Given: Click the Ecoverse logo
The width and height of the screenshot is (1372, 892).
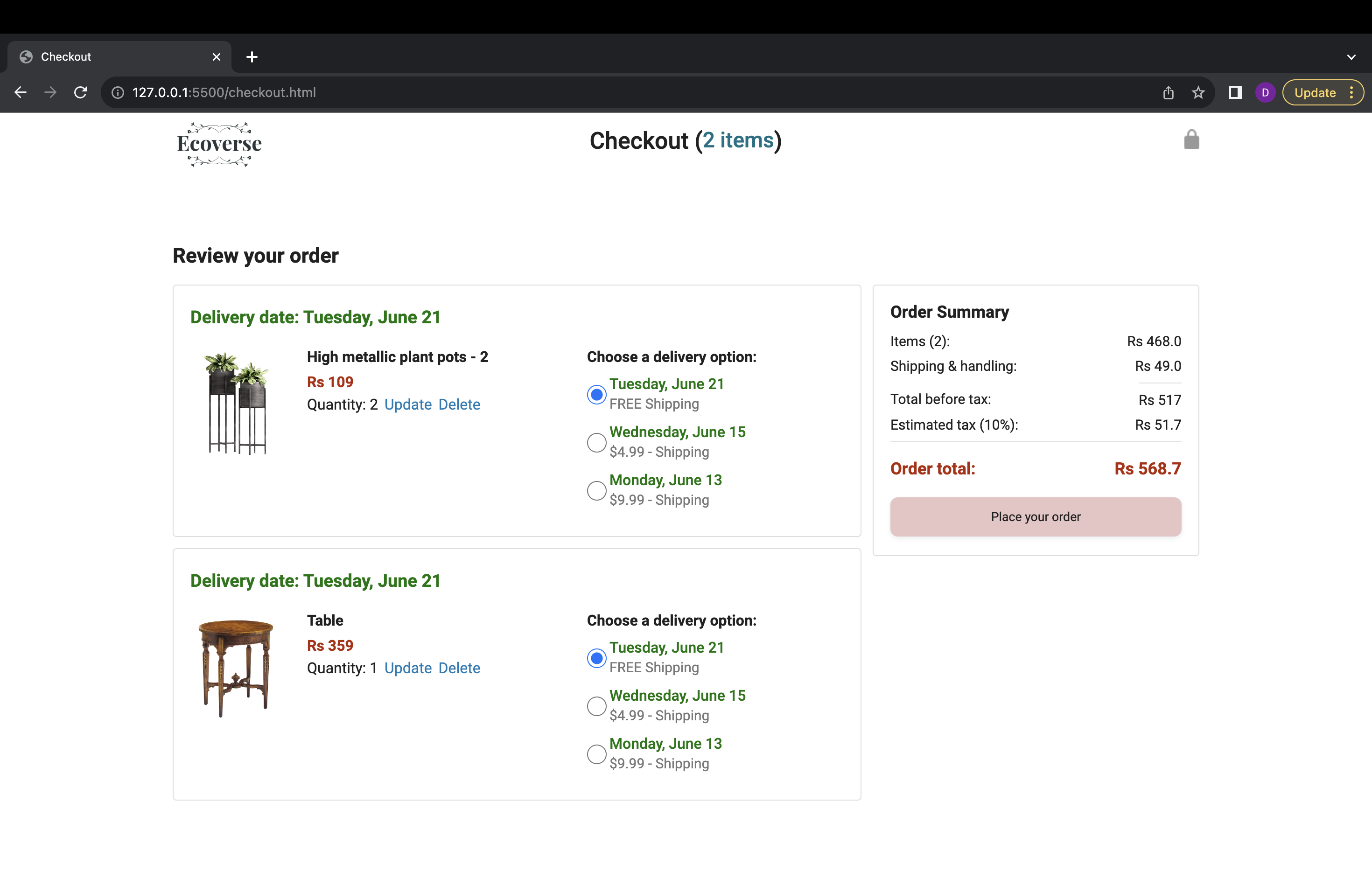Looking at the screenshot, I should coord(219,144).
